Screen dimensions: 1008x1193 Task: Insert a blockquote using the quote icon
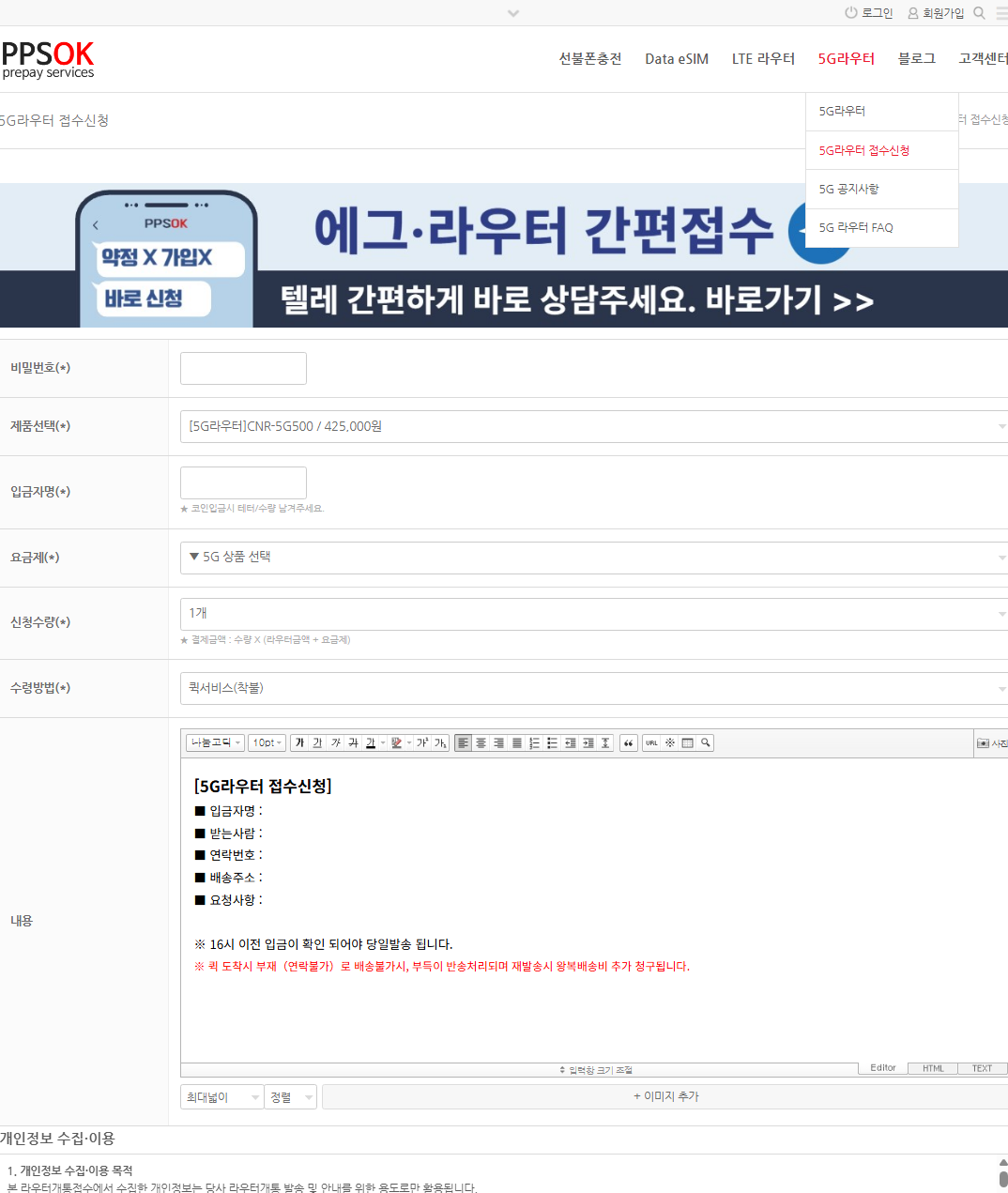tap(631, 742)
